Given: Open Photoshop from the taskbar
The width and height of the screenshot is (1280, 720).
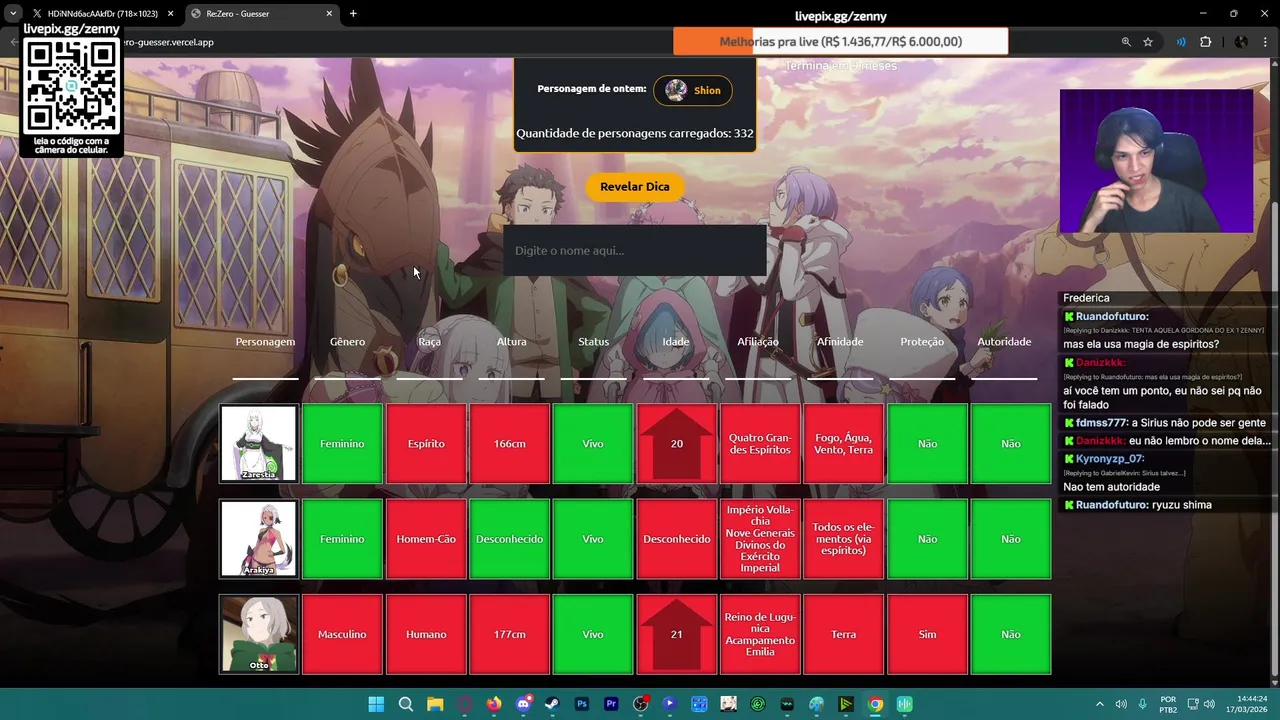Looking at the screenshot, I should (581, 704).
